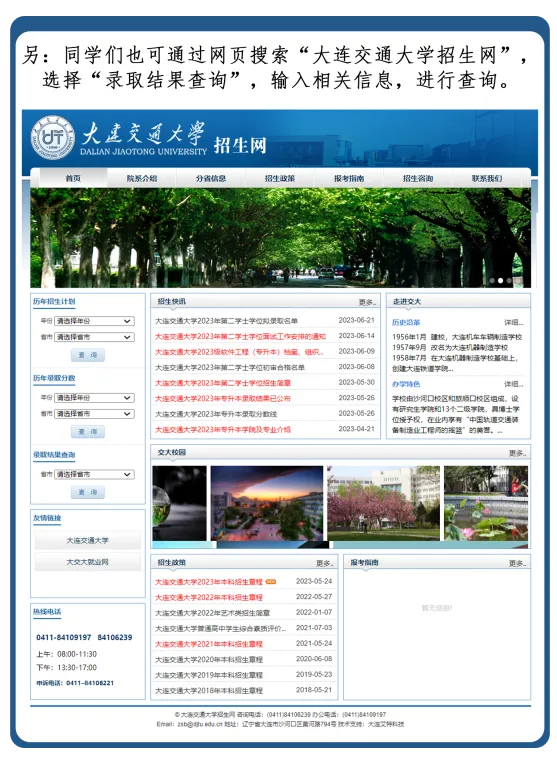557x764 pixels.
Task: Open 2019年本科招生章程 policy link
Action: pos(209,675)
